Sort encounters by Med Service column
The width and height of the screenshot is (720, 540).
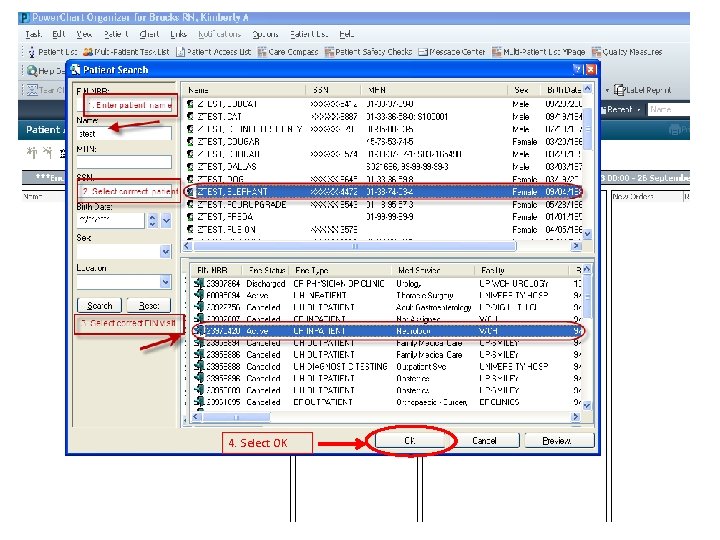click(x=433, y=270)
